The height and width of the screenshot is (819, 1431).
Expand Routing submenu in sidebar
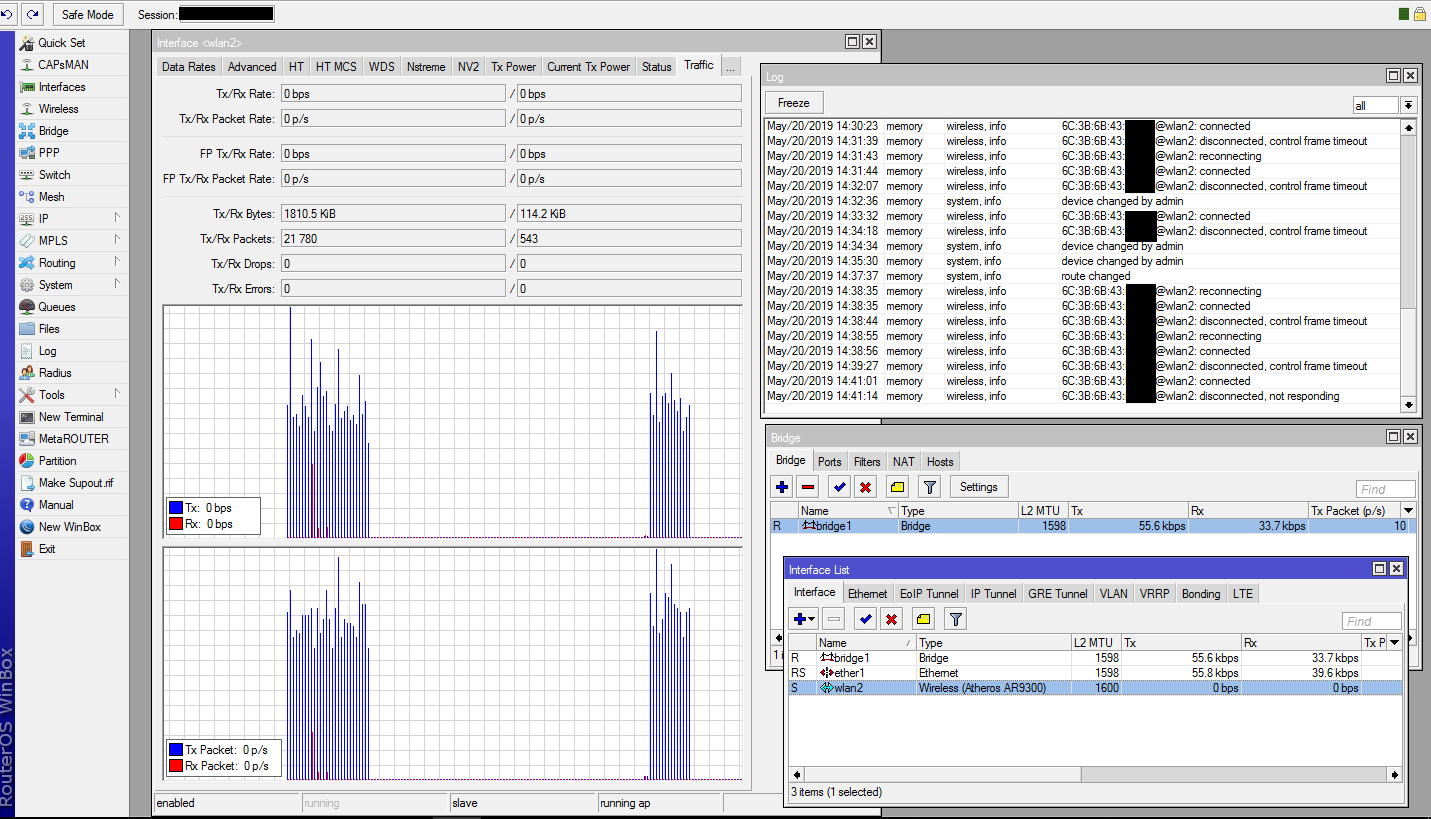[x=117, y=263]
